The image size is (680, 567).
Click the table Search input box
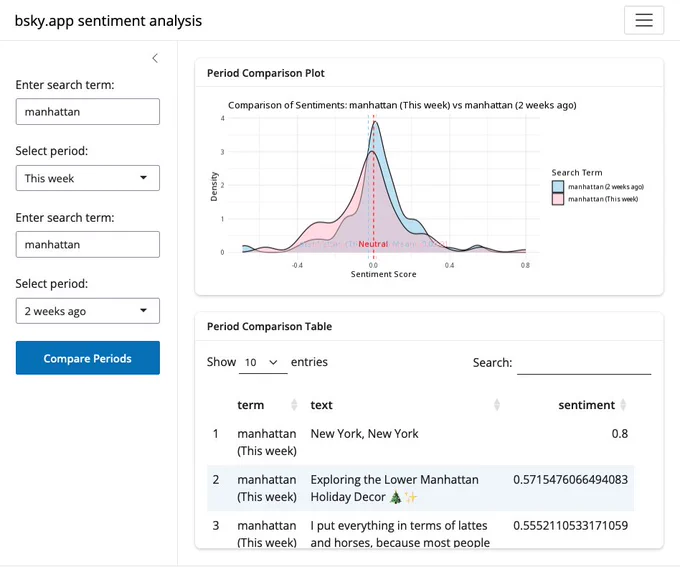[x=584, y=363]
